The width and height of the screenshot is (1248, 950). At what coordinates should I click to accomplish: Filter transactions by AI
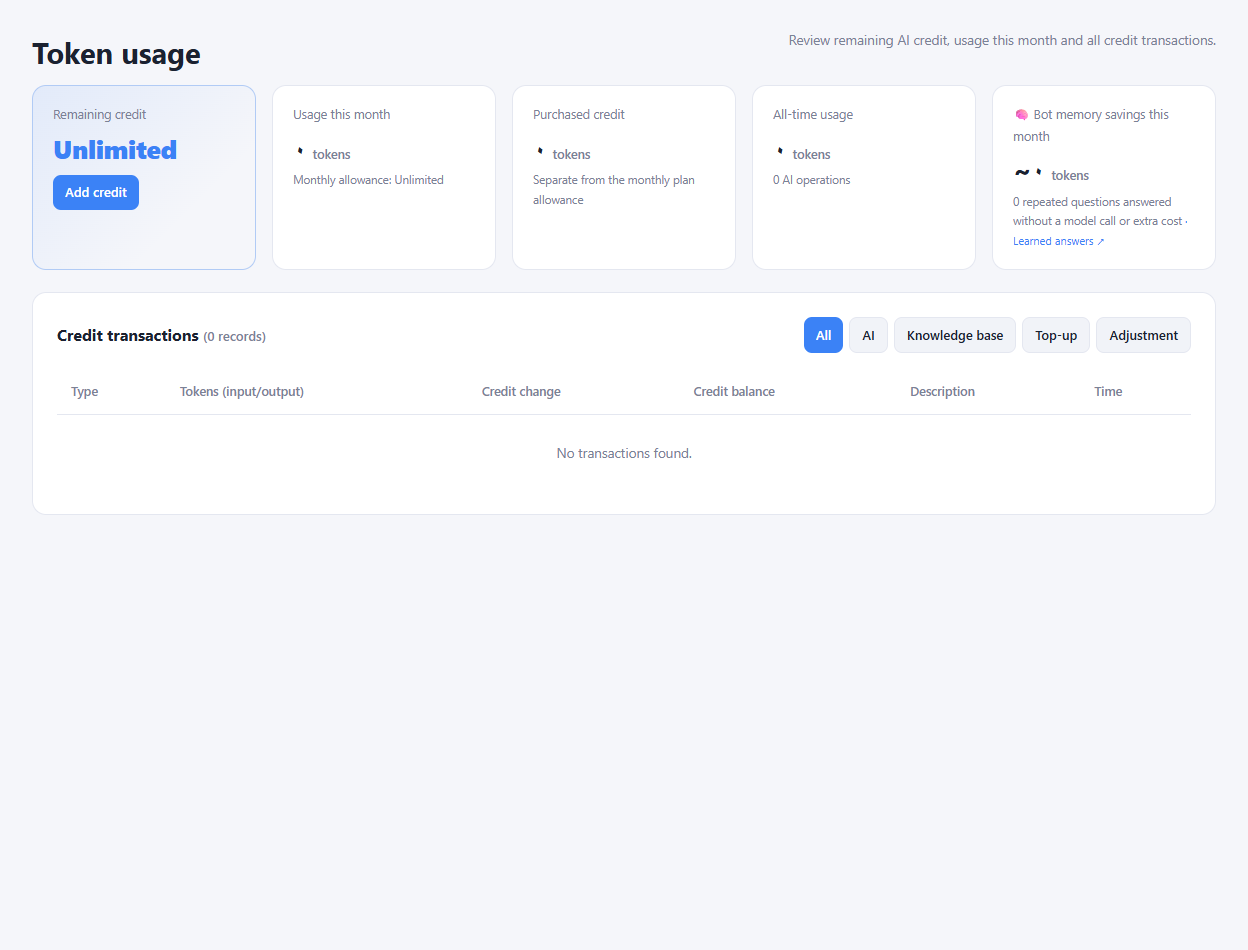[868, 335]
